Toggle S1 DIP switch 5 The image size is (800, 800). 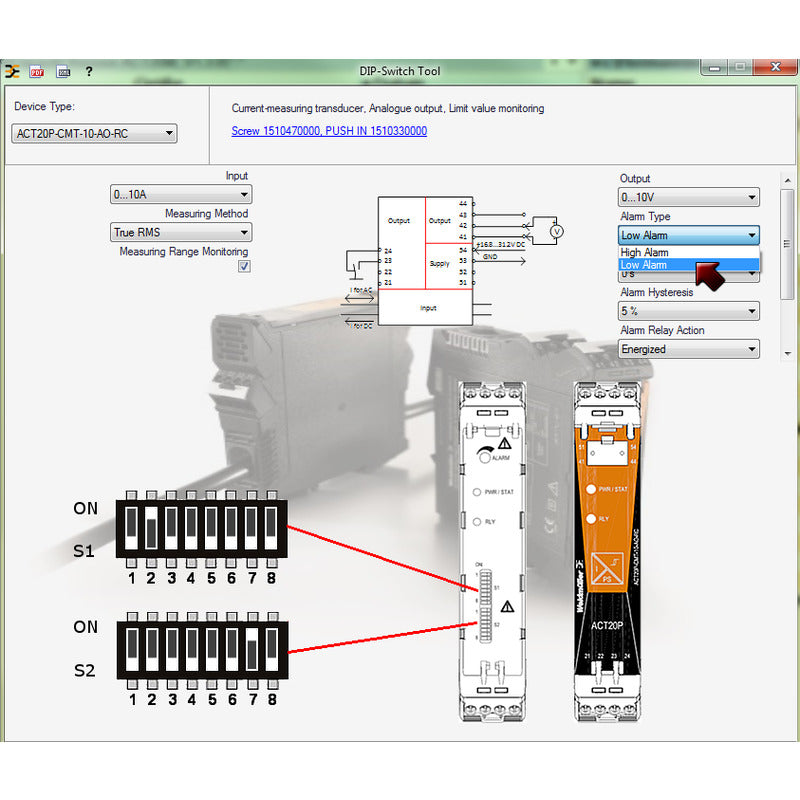(211, 529)
